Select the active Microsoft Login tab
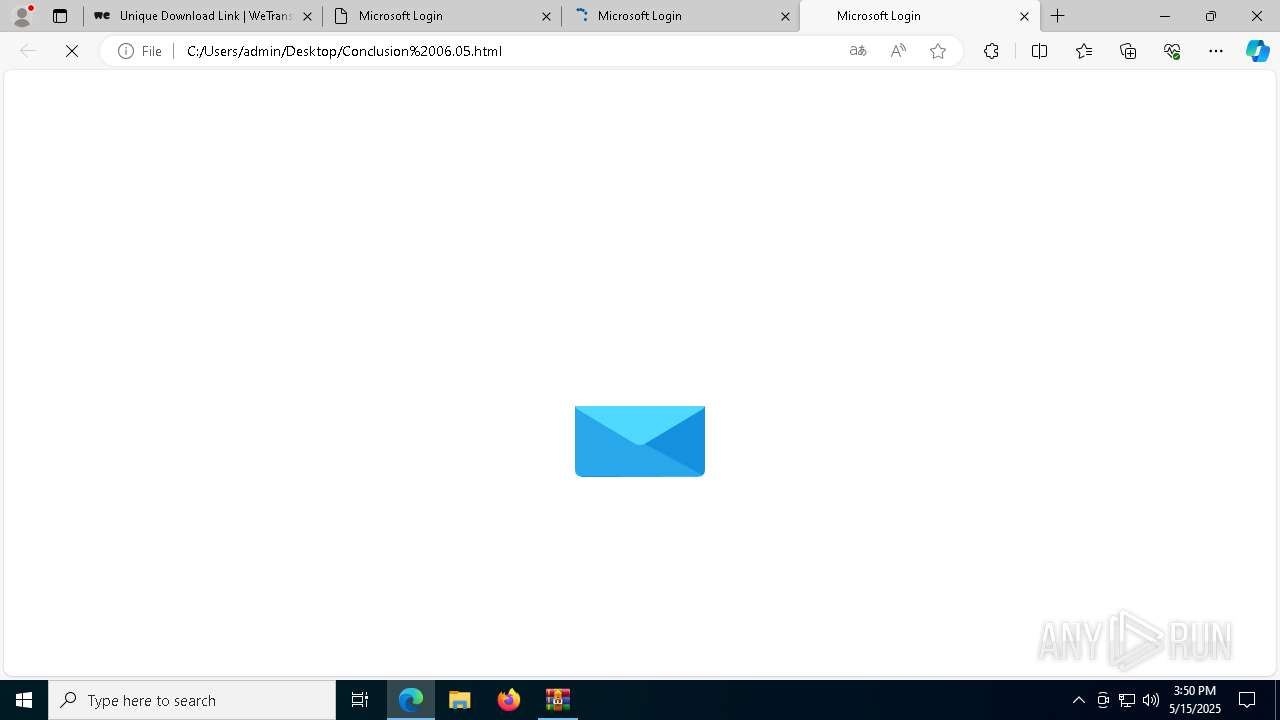This screenshot has width=1280, height=720. pyautogui.click(x=920, y=16)
